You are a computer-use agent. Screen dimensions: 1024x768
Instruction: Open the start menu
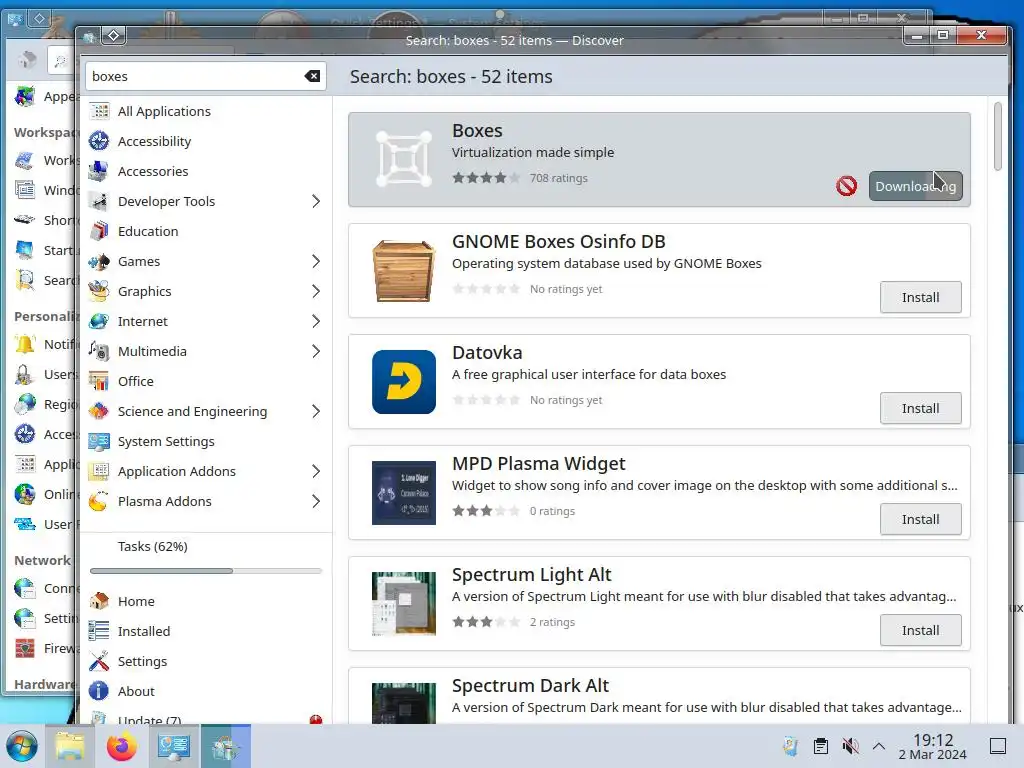click(x=22, y=746)
